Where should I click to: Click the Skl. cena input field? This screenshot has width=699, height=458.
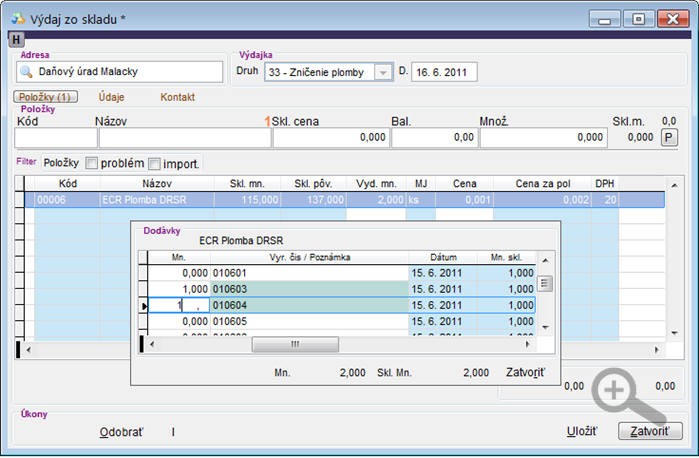coord(331,138)
